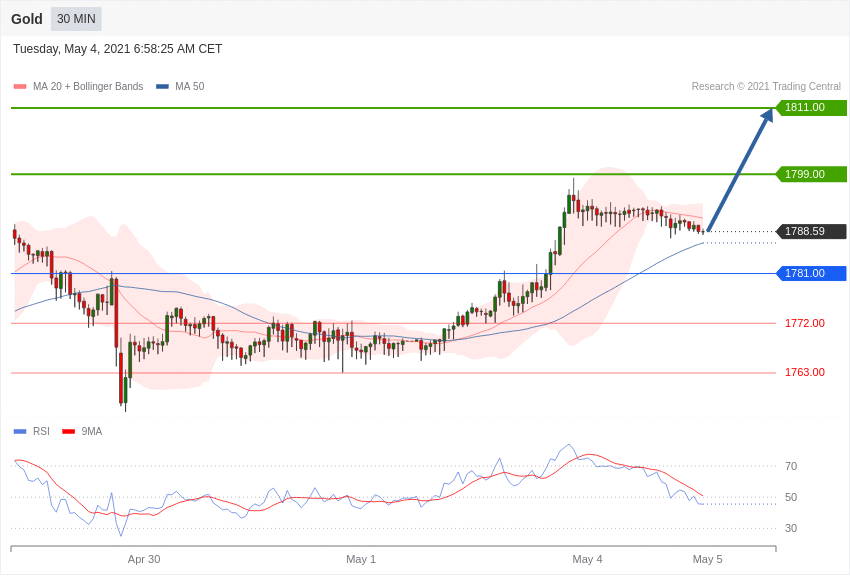Click the '9MA' legend label
Image resolution: width=850 pixels, height=576 pixels.
(92, 431)
